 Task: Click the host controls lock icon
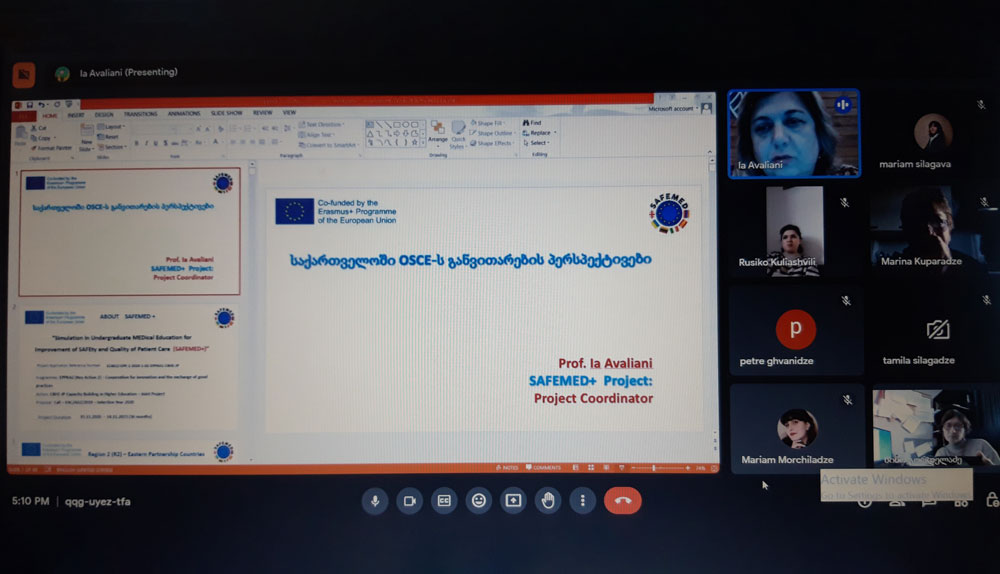[990, 501]
